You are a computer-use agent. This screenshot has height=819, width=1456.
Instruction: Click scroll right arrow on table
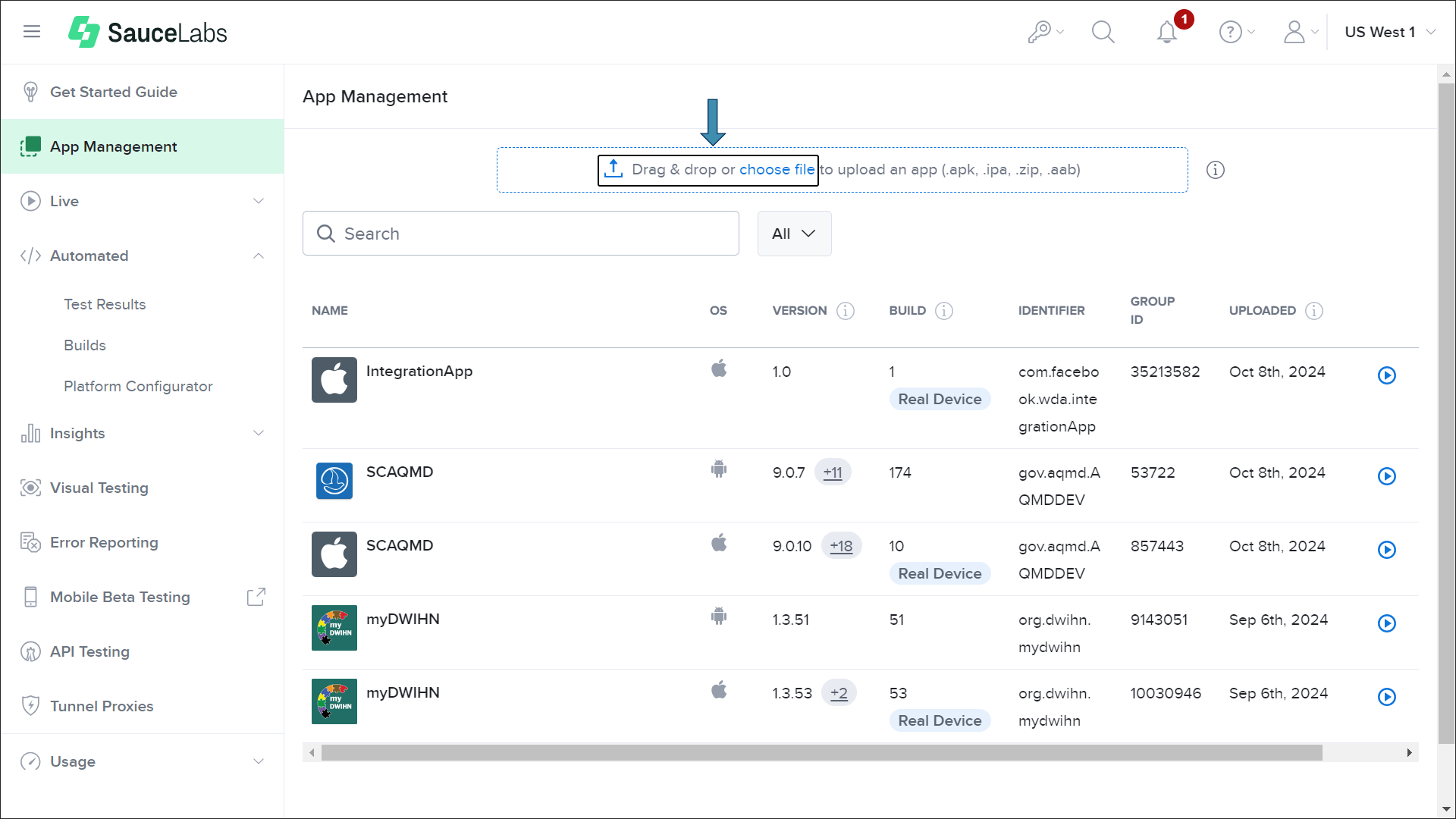coord(1409,752)
